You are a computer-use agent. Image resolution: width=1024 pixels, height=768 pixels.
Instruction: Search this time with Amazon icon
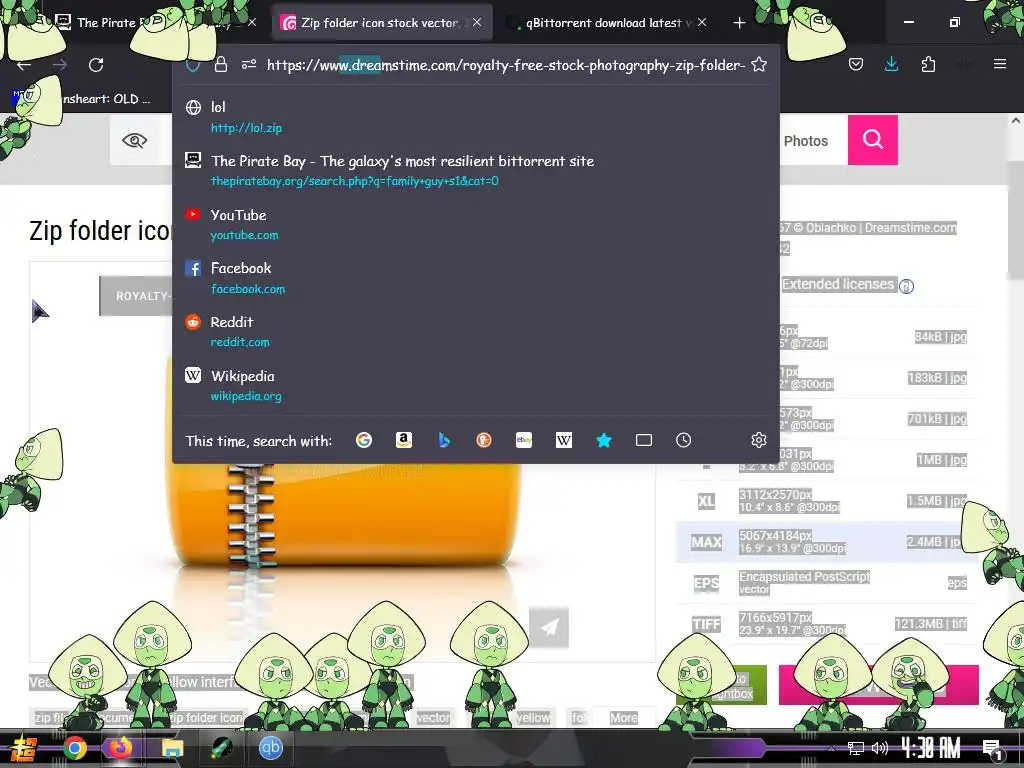404,440
